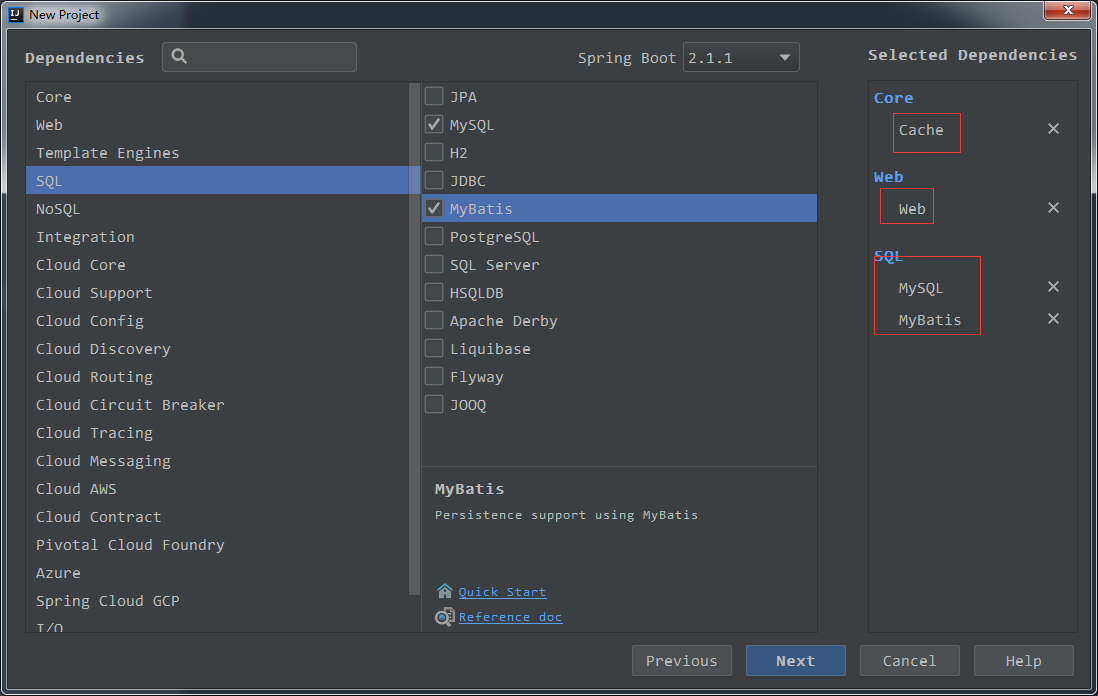The image size is (1098, 696).
Task: Click MySQL in Selected Dependencies
Action: pyautogui.click(x=921, y=288)
